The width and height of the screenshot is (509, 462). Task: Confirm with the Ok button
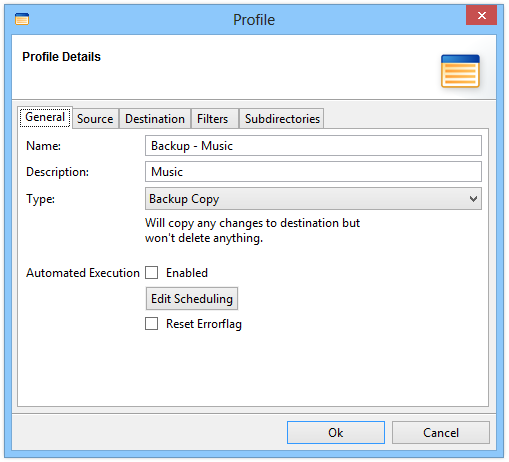(336, 433)
